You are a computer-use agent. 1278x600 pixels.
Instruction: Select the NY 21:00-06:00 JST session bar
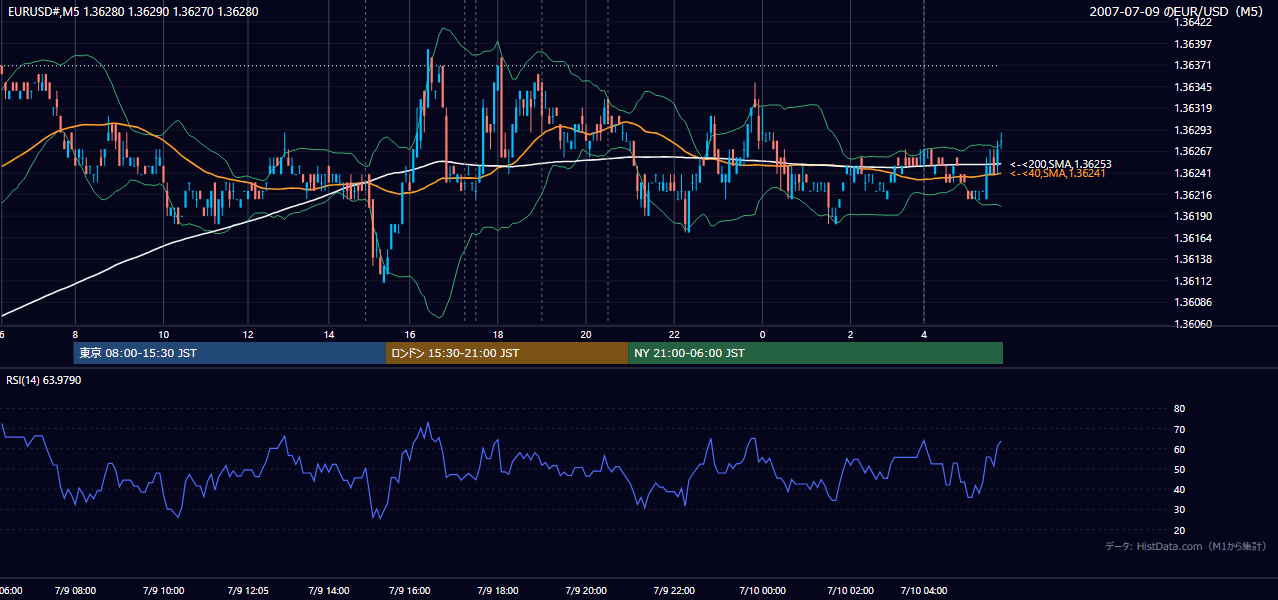coord(815,353)
